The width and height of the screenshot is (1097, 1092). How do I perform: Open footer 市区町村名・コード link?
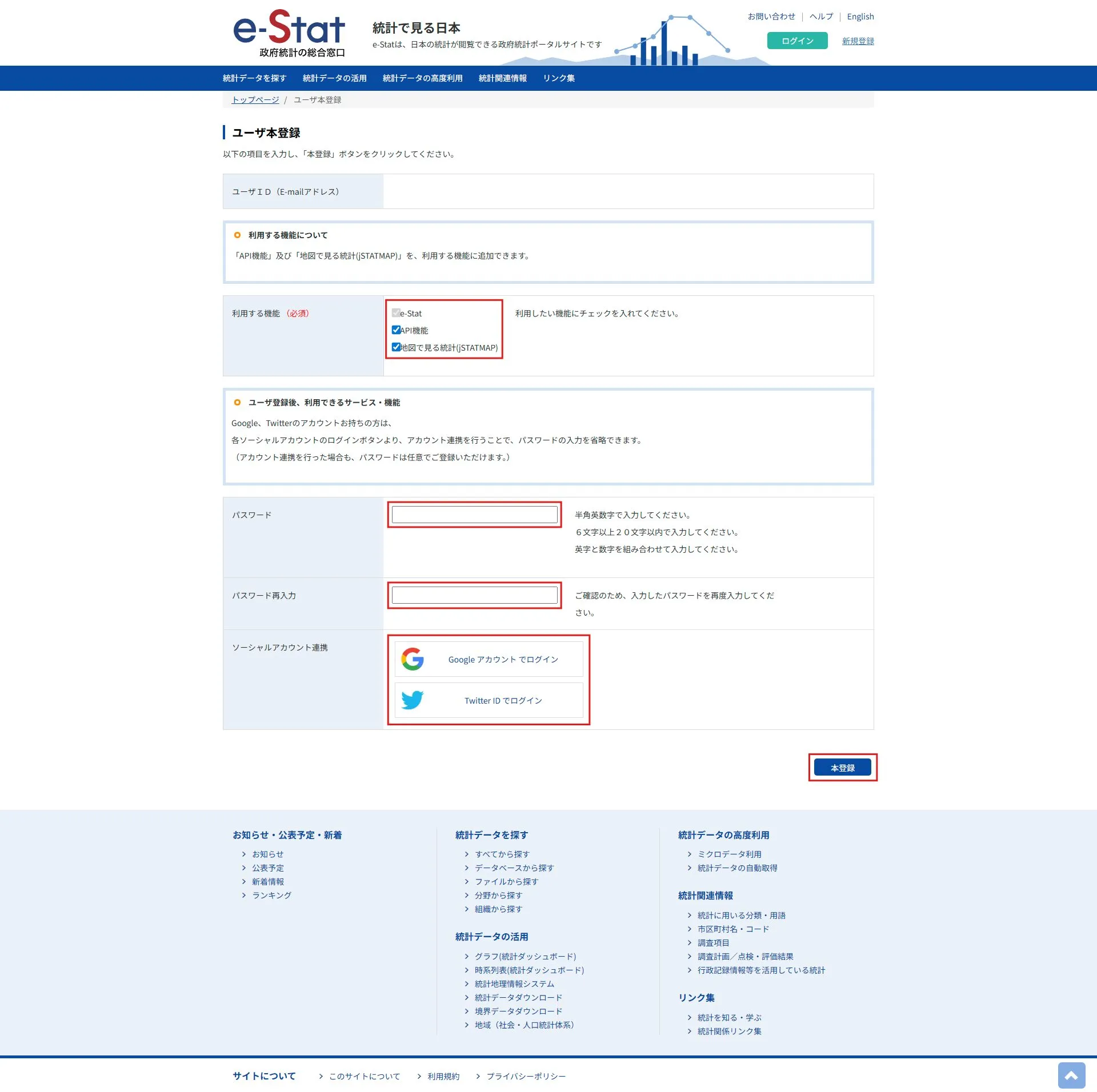733,929
